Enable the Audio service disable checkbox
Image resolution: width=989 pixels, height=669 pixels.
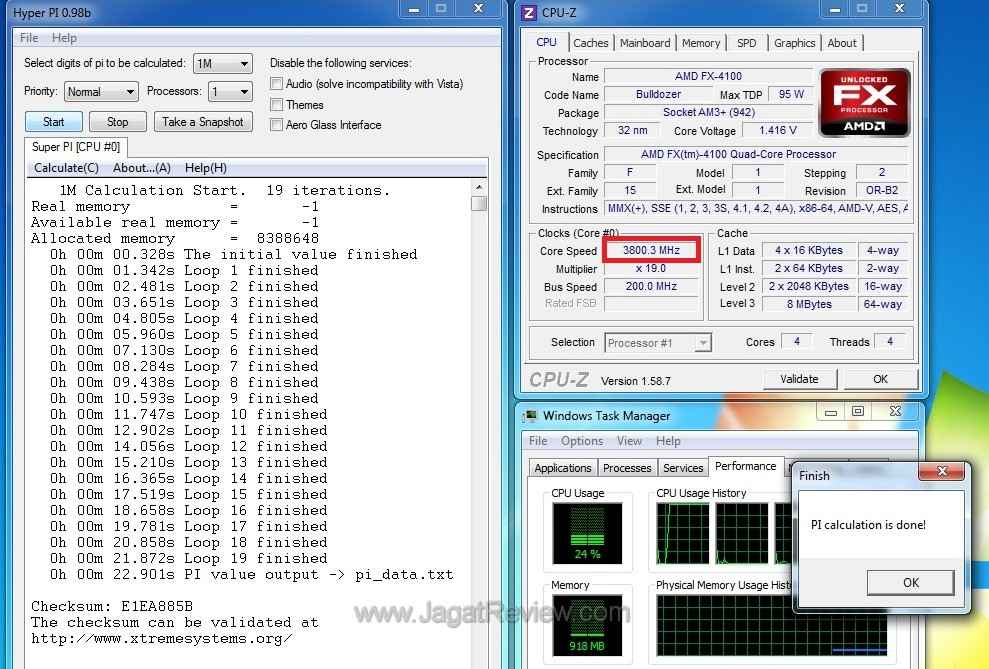point(277,84)
